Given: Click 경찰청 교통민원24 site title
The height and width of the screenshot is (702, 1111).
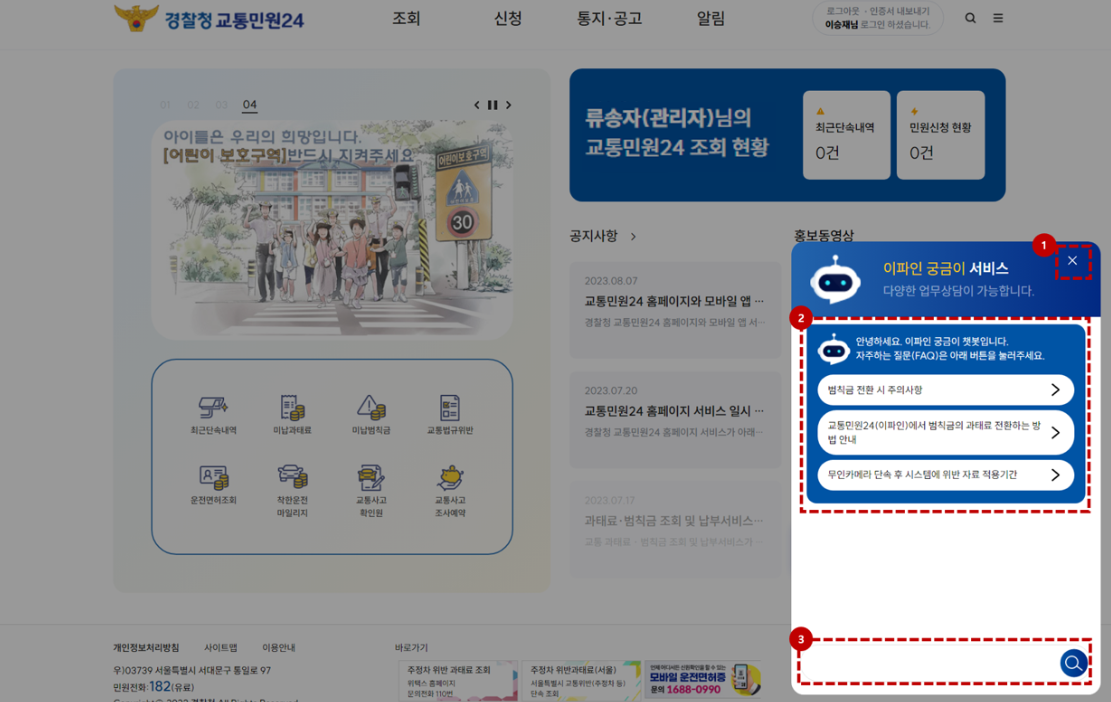Looking at the screenshot, I should click(x=234, y=20).
